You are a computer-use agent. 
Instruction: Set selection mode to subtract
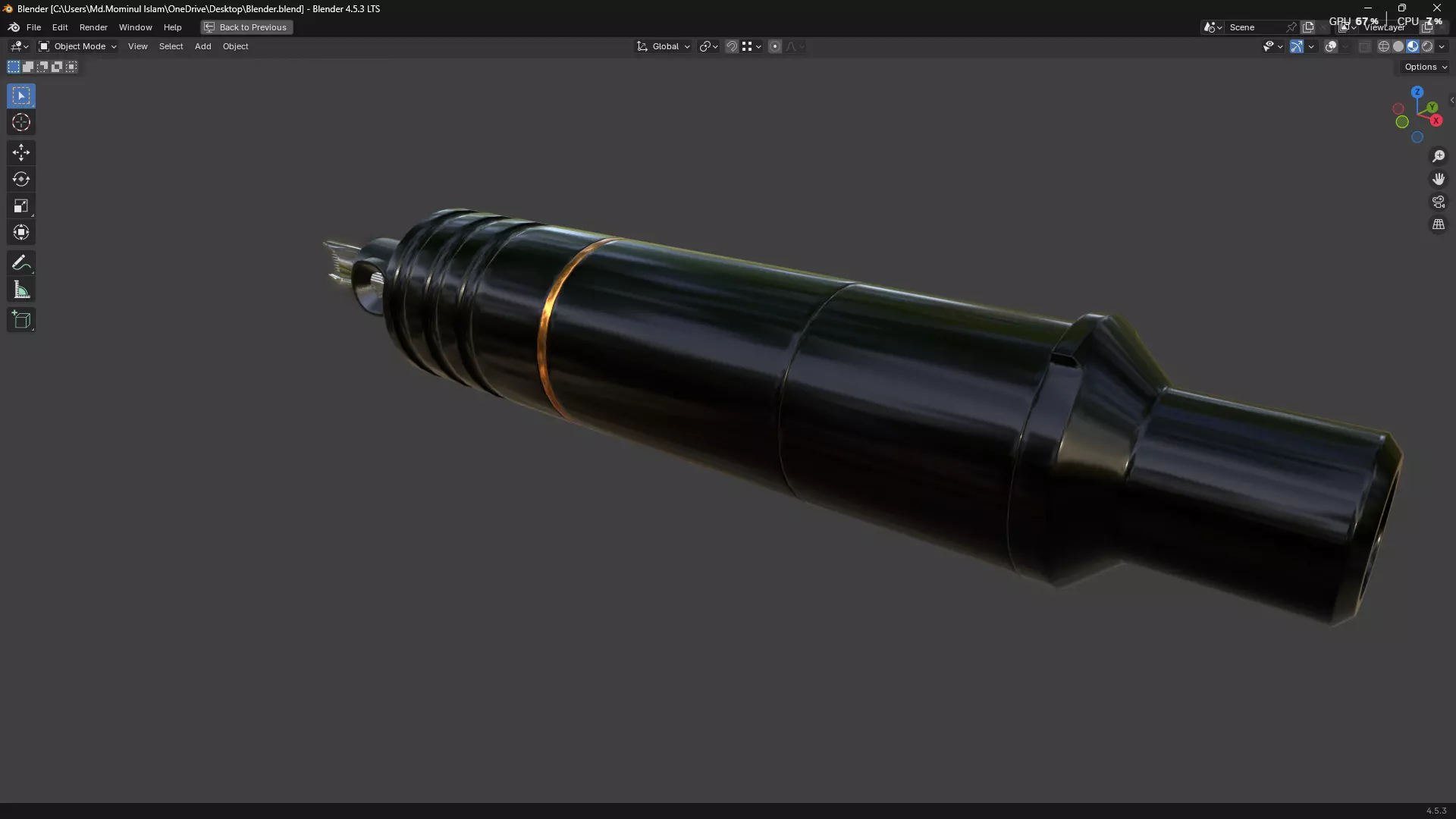click(42, 67)
